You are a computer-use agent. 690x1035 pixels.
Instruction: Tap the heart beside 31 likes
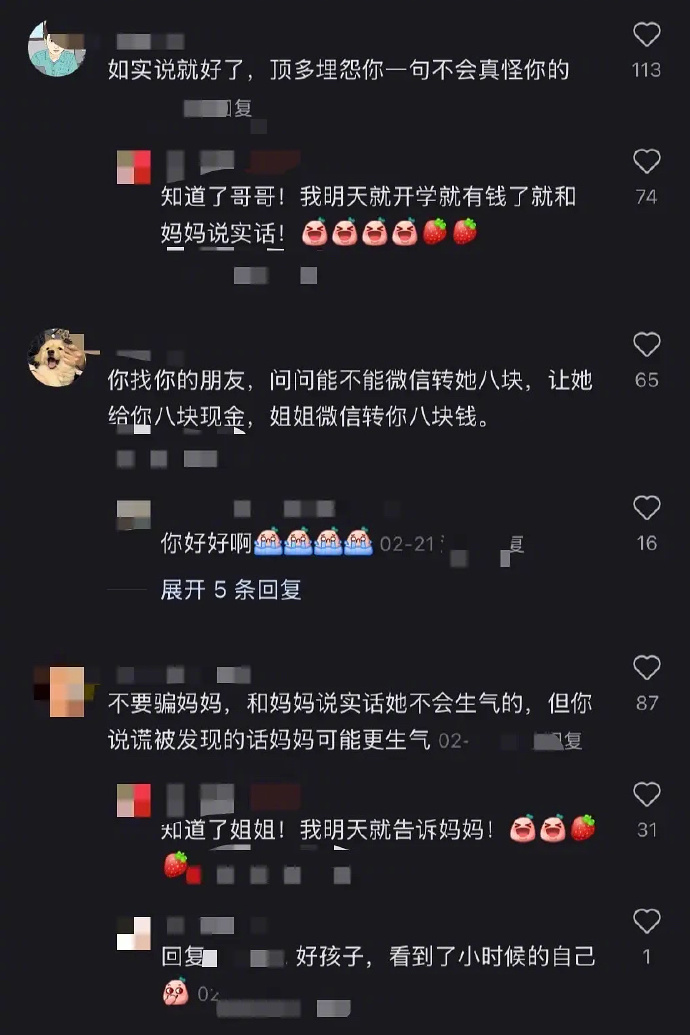646,795
